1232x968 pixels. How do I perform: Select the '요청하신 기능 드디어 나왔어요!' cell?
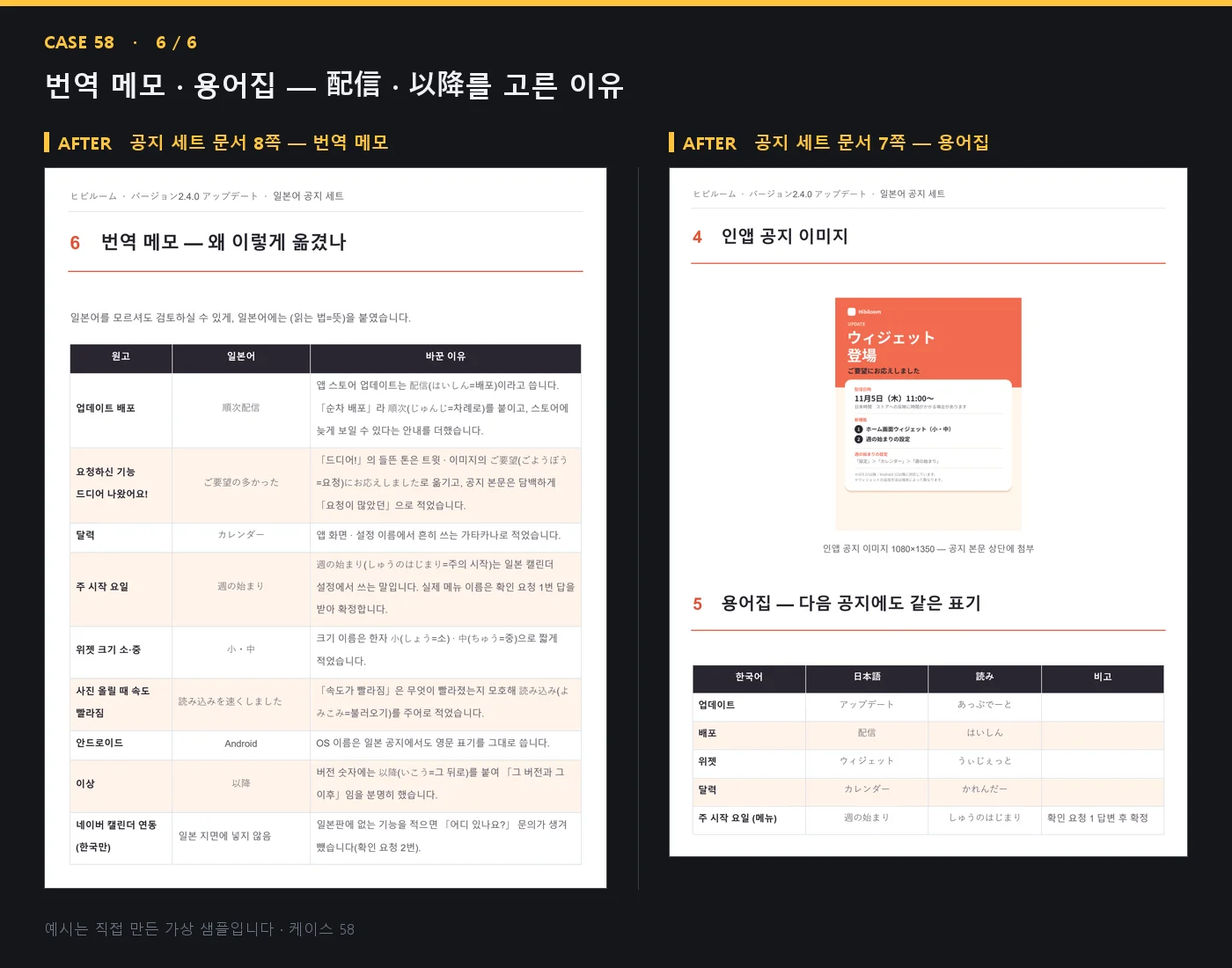click(121, 483)
